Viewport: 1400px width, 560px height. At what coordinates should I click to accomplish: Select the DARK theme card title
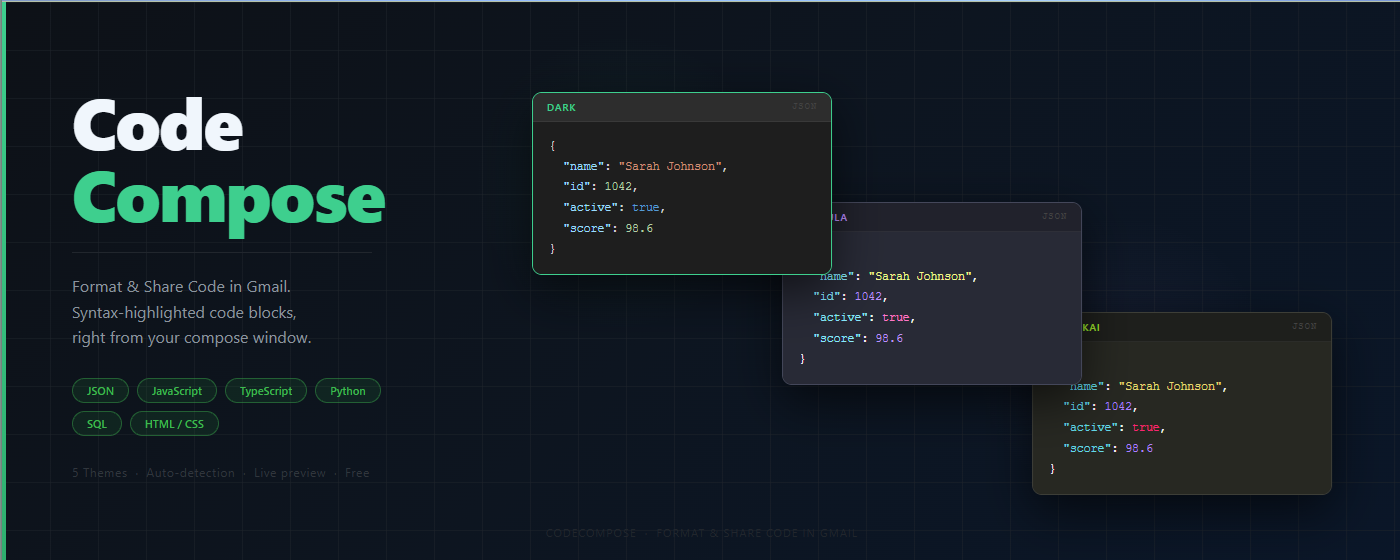coord(561,107)
